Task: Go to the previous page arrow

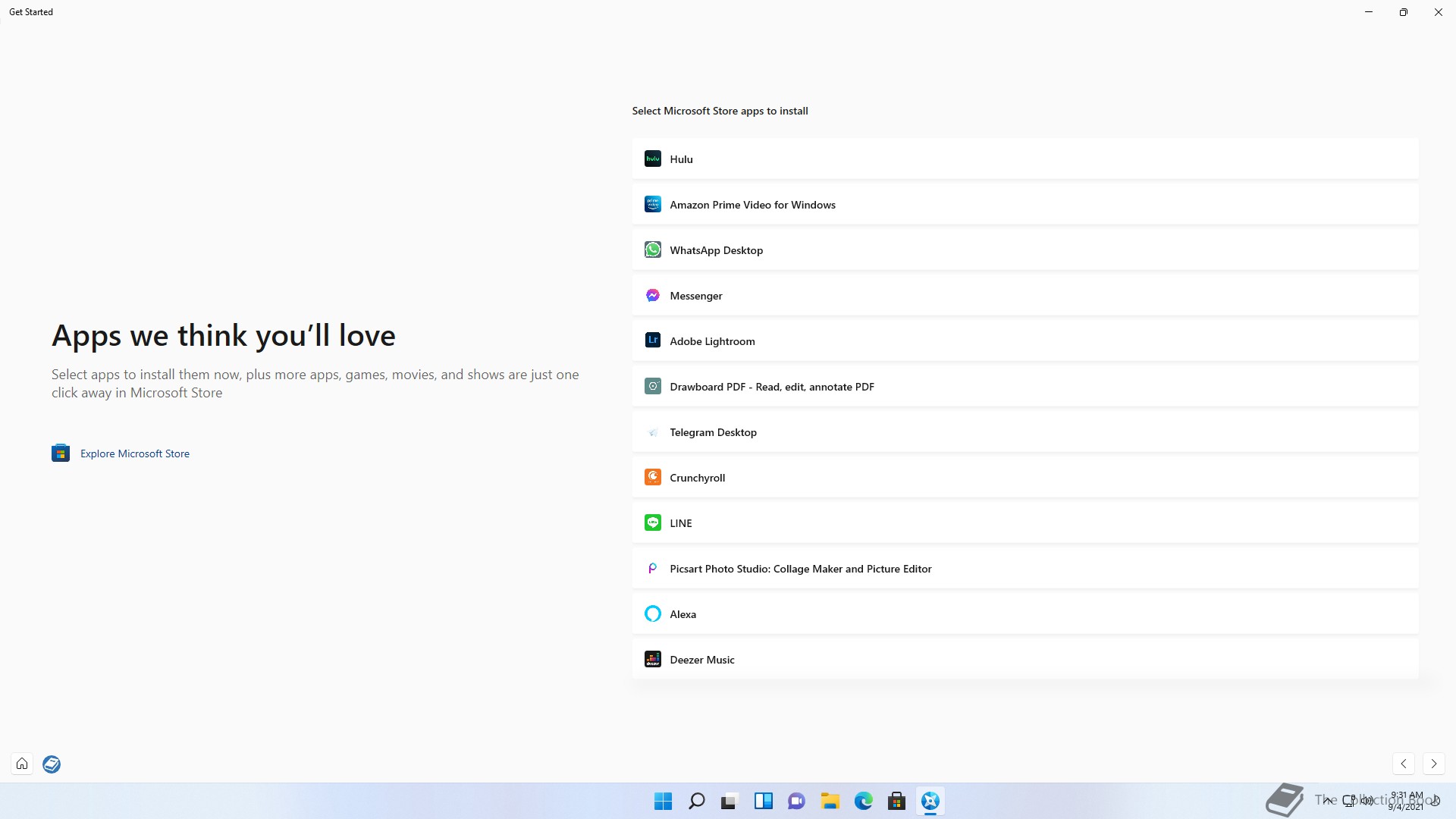Action: click(x=1404, y=764)
